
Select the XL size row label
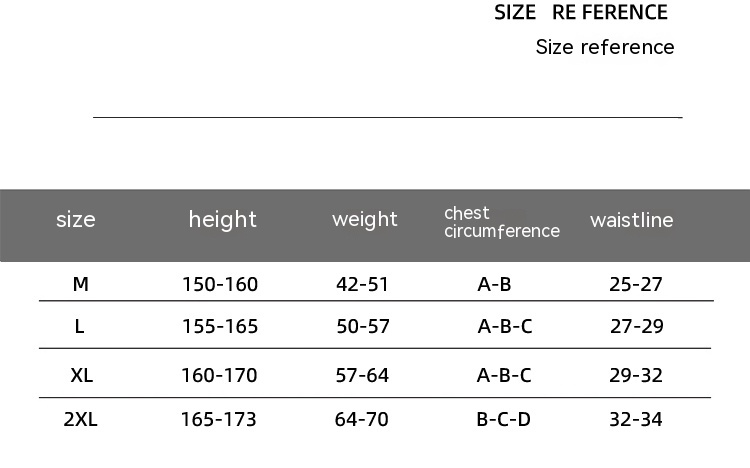pyautogui.click(x=82, y=376)
